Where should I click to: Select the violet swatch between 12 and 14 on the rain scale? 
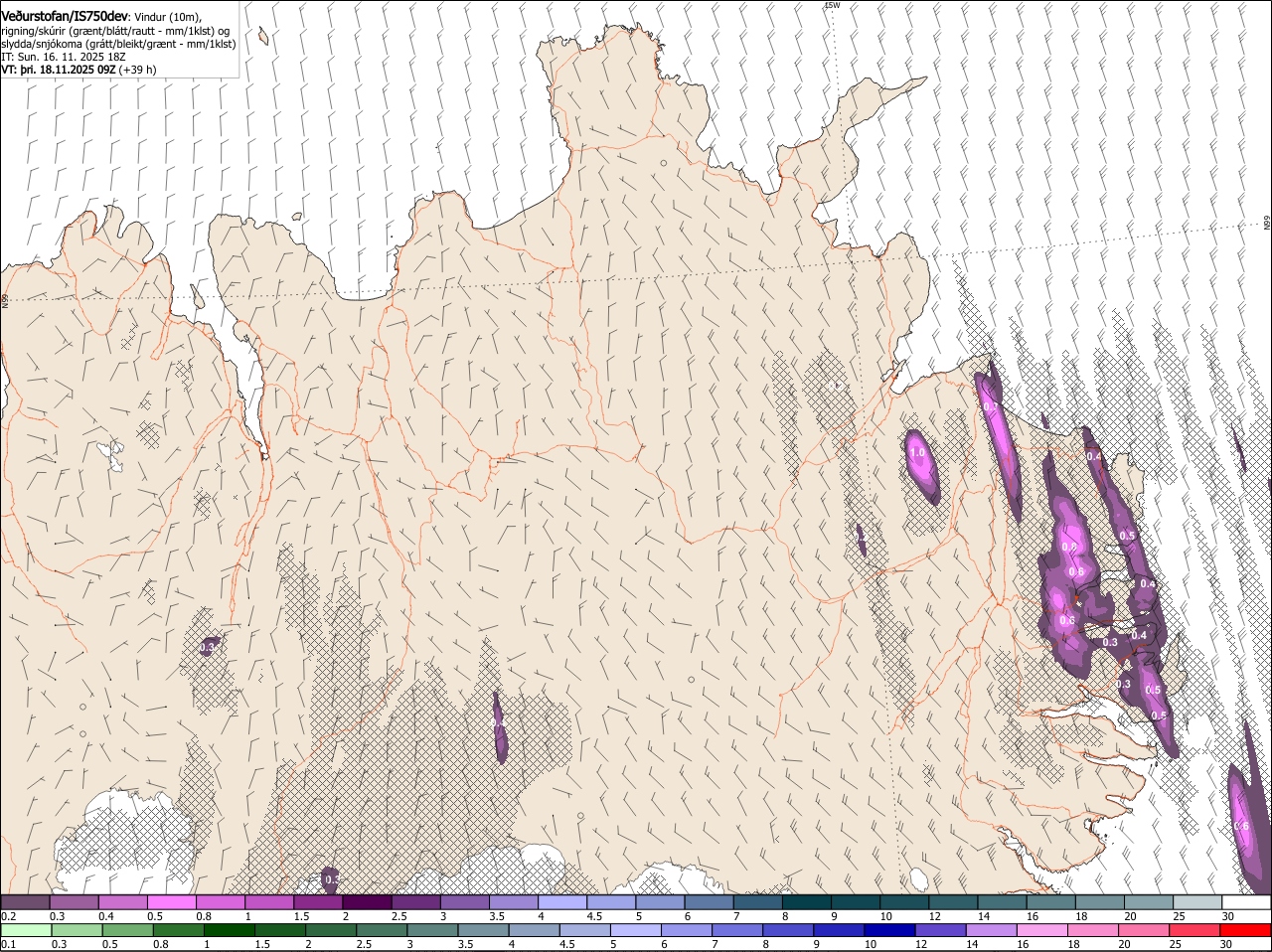coord(940,931)
